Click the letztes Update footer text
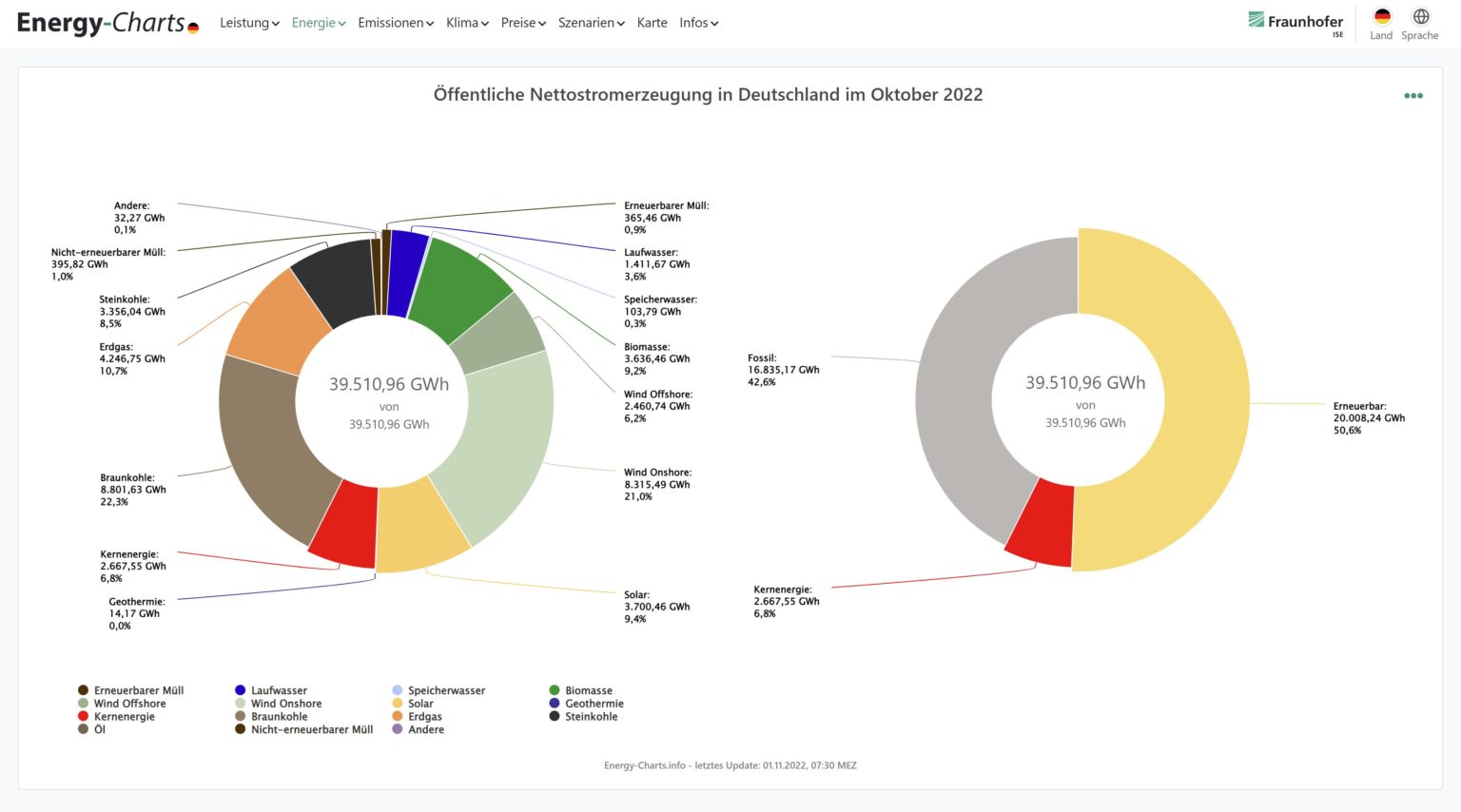 click(x=730, y=764)
